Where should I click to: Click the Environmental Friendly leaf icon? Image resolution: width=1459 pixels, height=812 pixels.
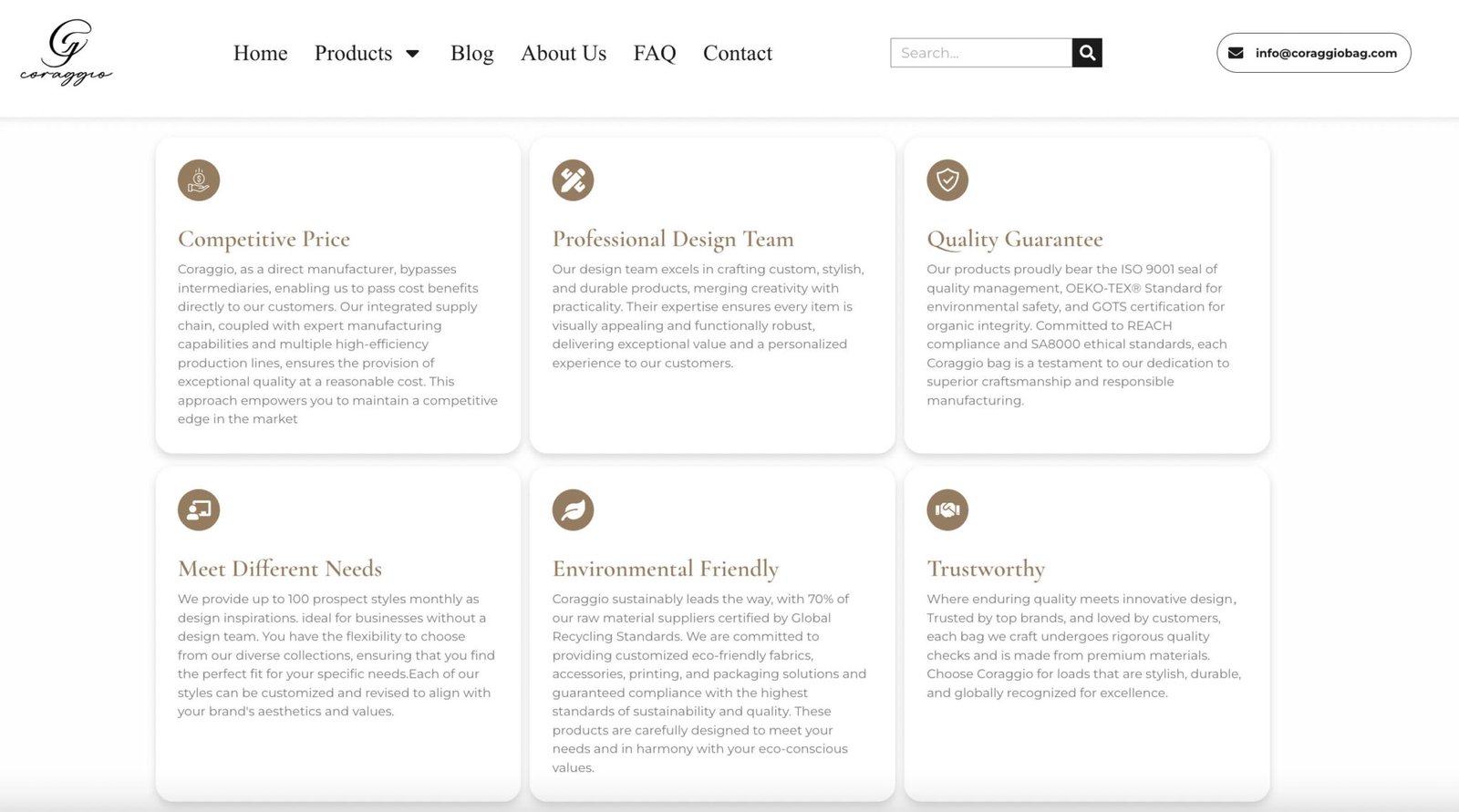[x=573, y=509]
